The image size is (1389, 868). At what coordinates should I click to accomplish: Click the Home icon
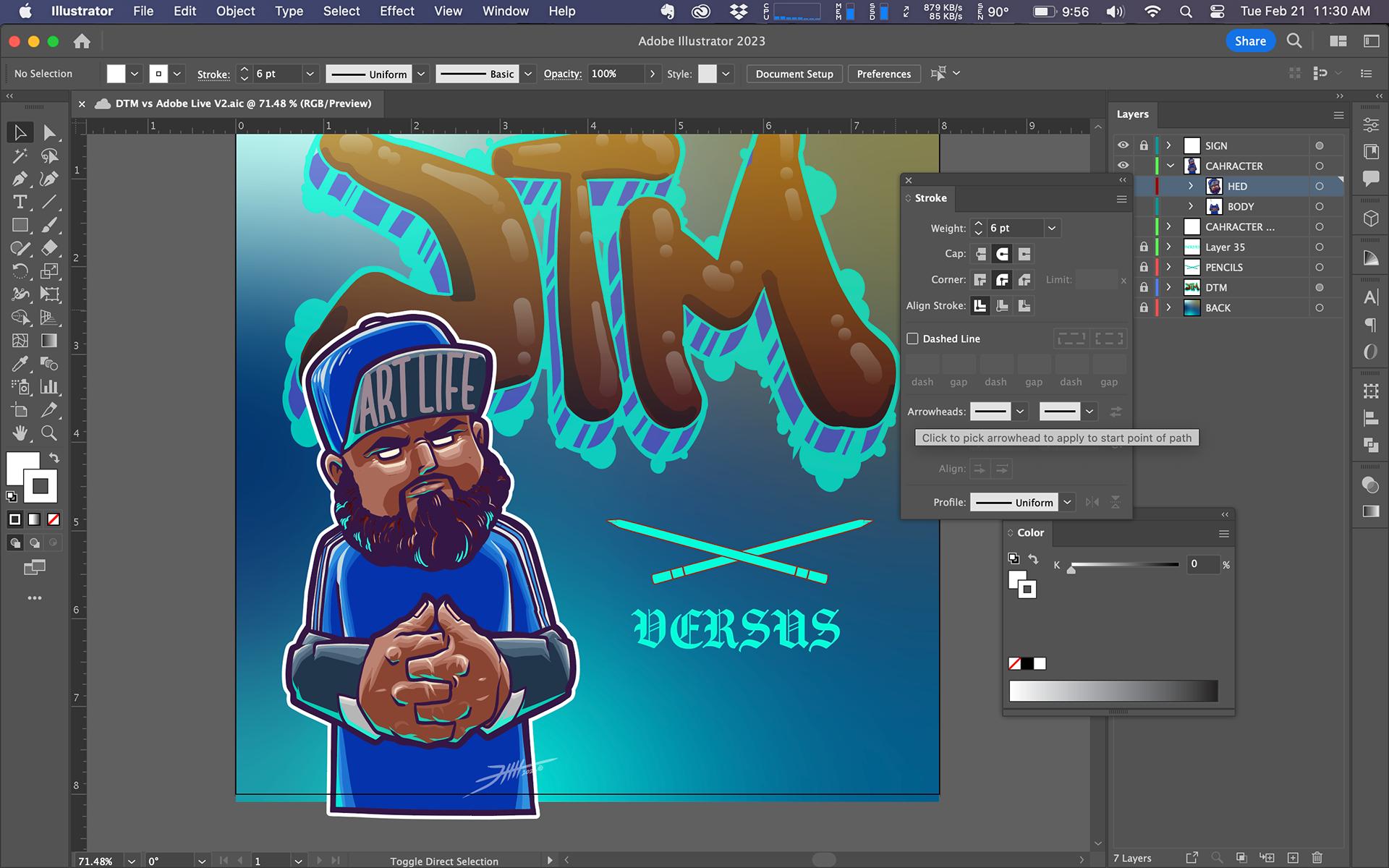click(x=82, y=41)
